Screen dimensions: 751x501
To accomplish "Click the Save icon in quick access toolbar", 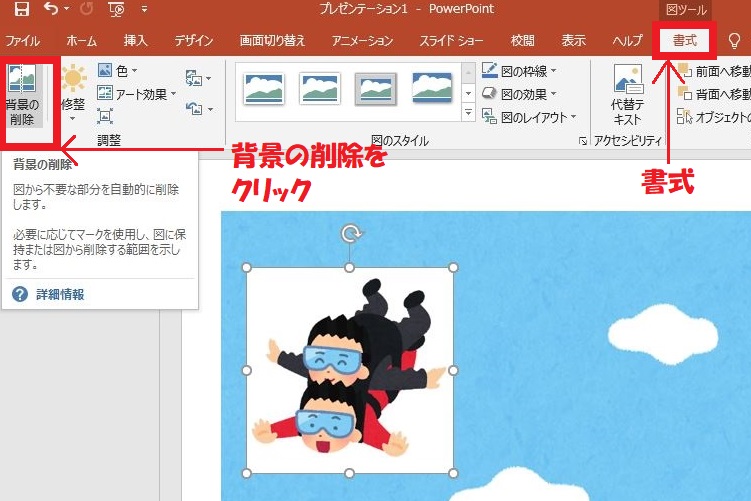I will pos(22,9).
